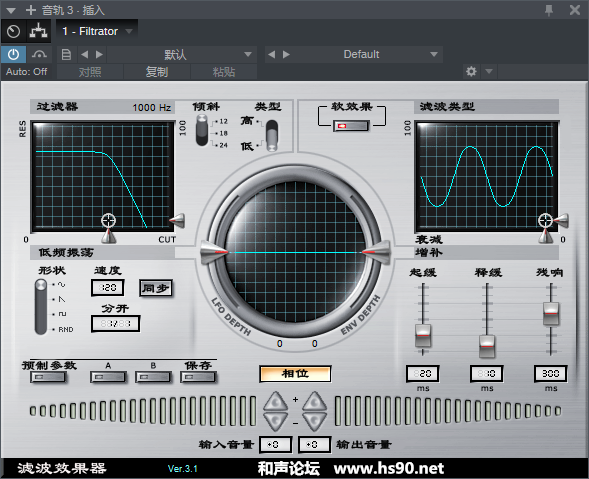Toggle the 同步 sync button

156,288
